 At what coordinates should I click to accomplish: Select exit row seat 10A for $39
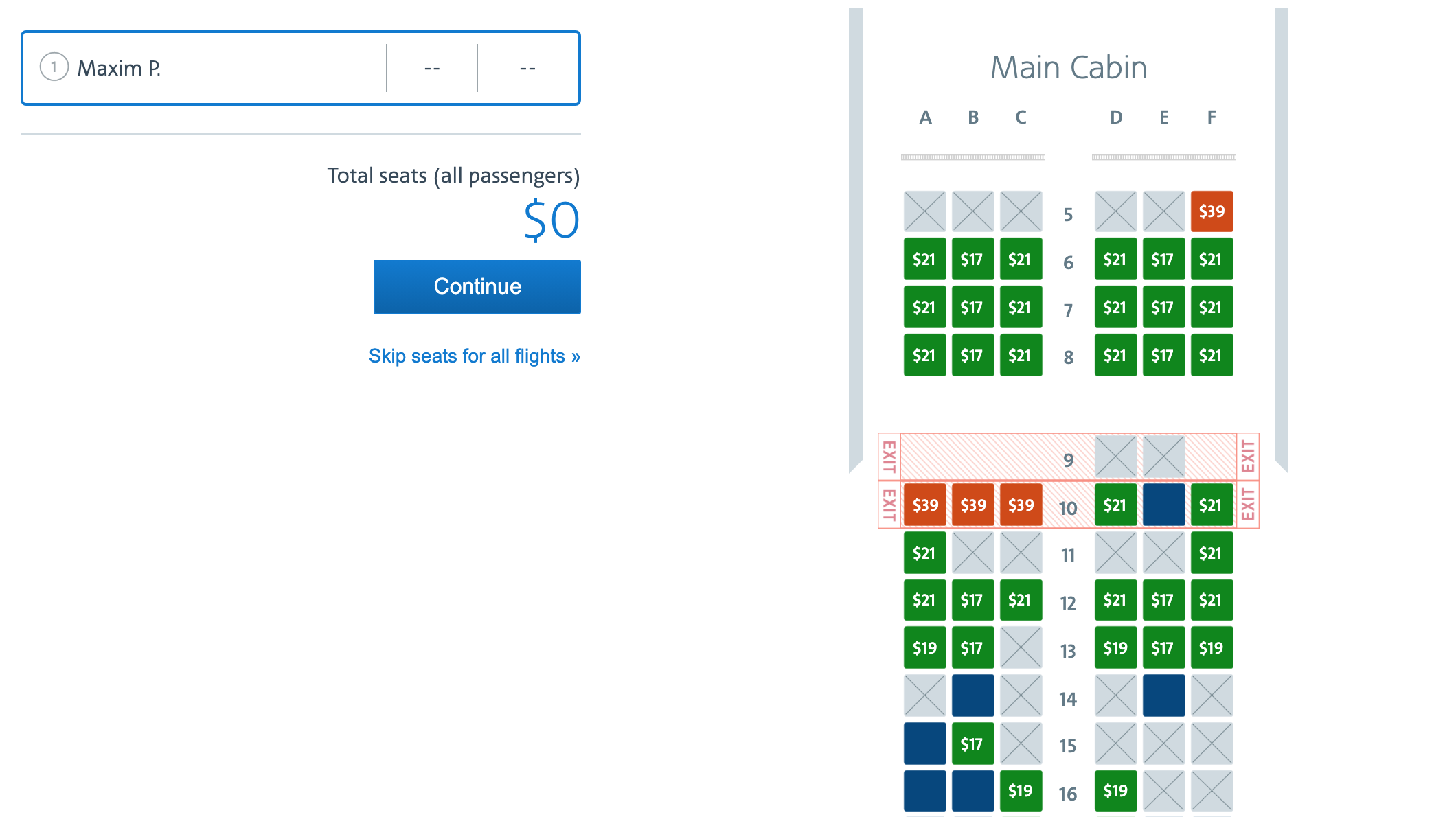(924, 505)
